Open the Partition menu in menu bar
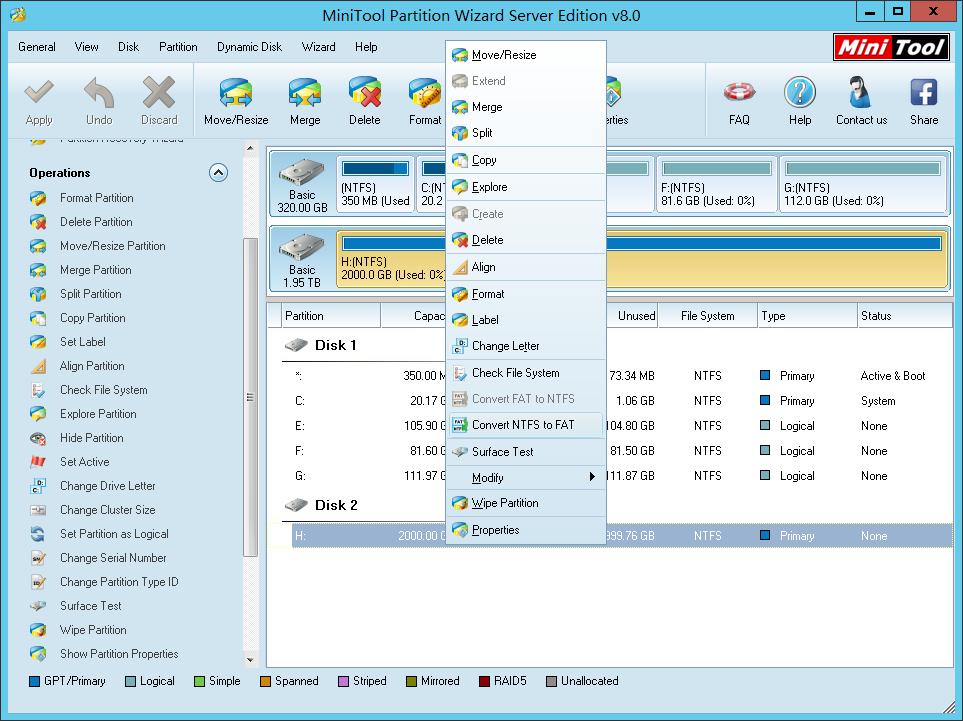The width and height of the screenshot is (963, 721). point(178,47)
